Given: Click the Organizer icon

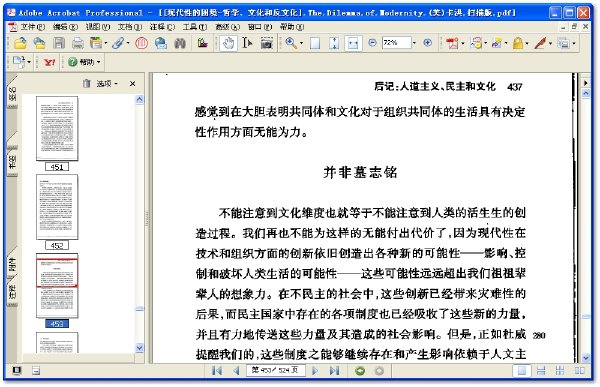Looking at the screenshot, I should 96,43.
